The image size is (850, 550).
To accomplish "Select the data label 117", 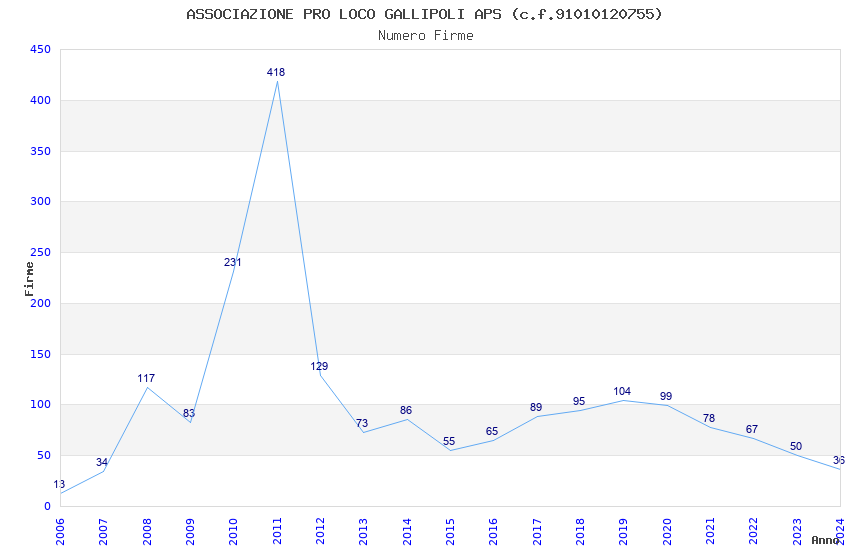I will 146,378.
